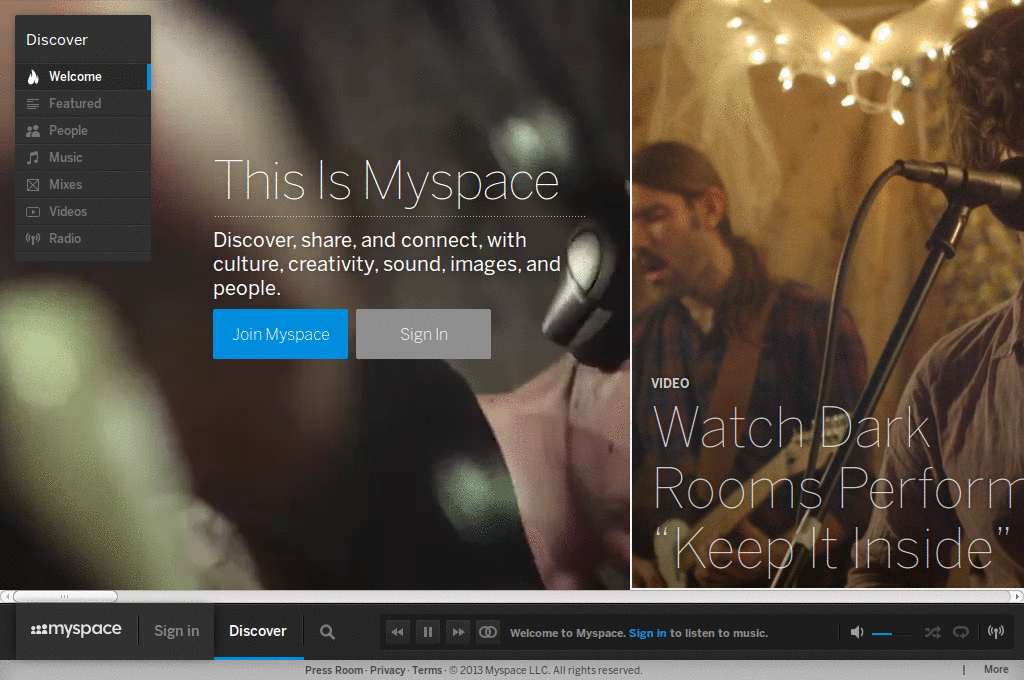Screen dimensions: 1024x680
Task: Select Videos in the Discover menu
Action: 83,212
